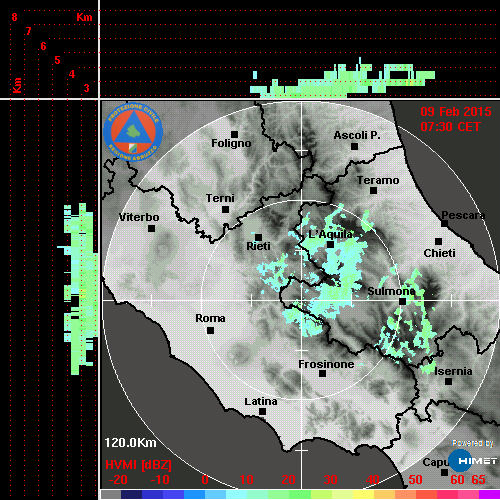Click the '65' dBZ scale label
The width and height of the screenshot is (500, 500).
point(478,480)
